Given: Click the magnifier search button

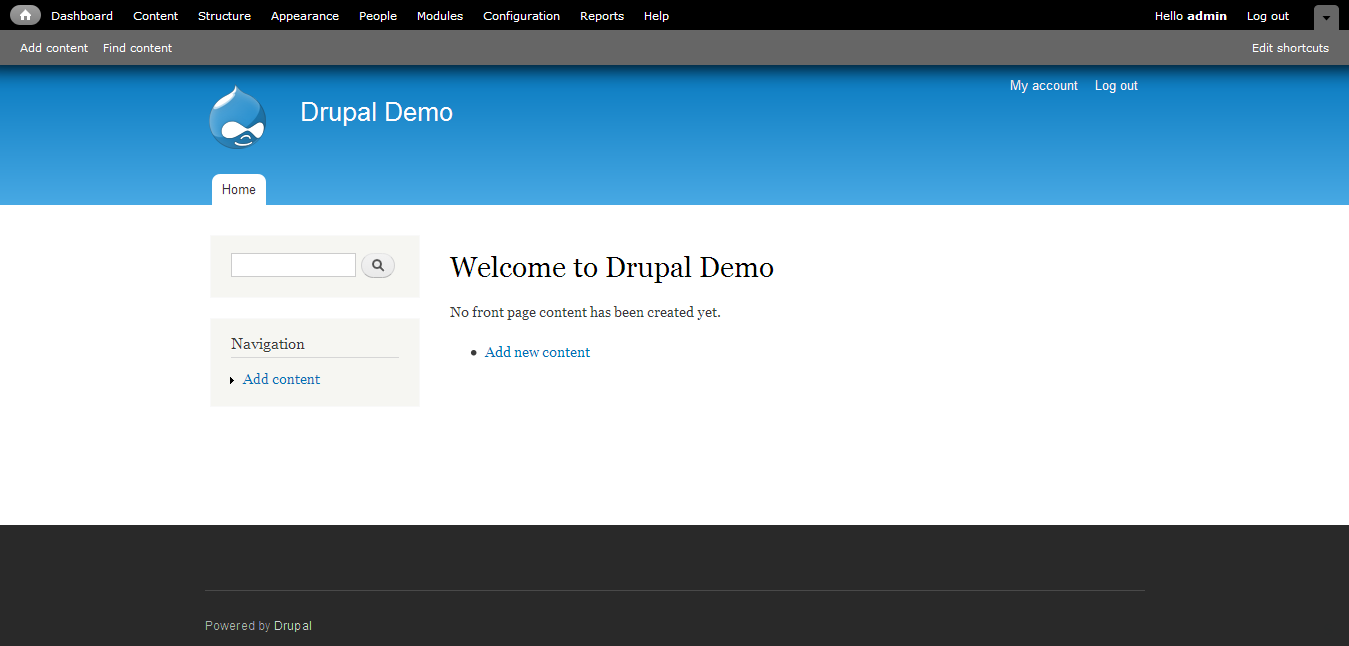Looking at the screenshot, I should (378, 265).
